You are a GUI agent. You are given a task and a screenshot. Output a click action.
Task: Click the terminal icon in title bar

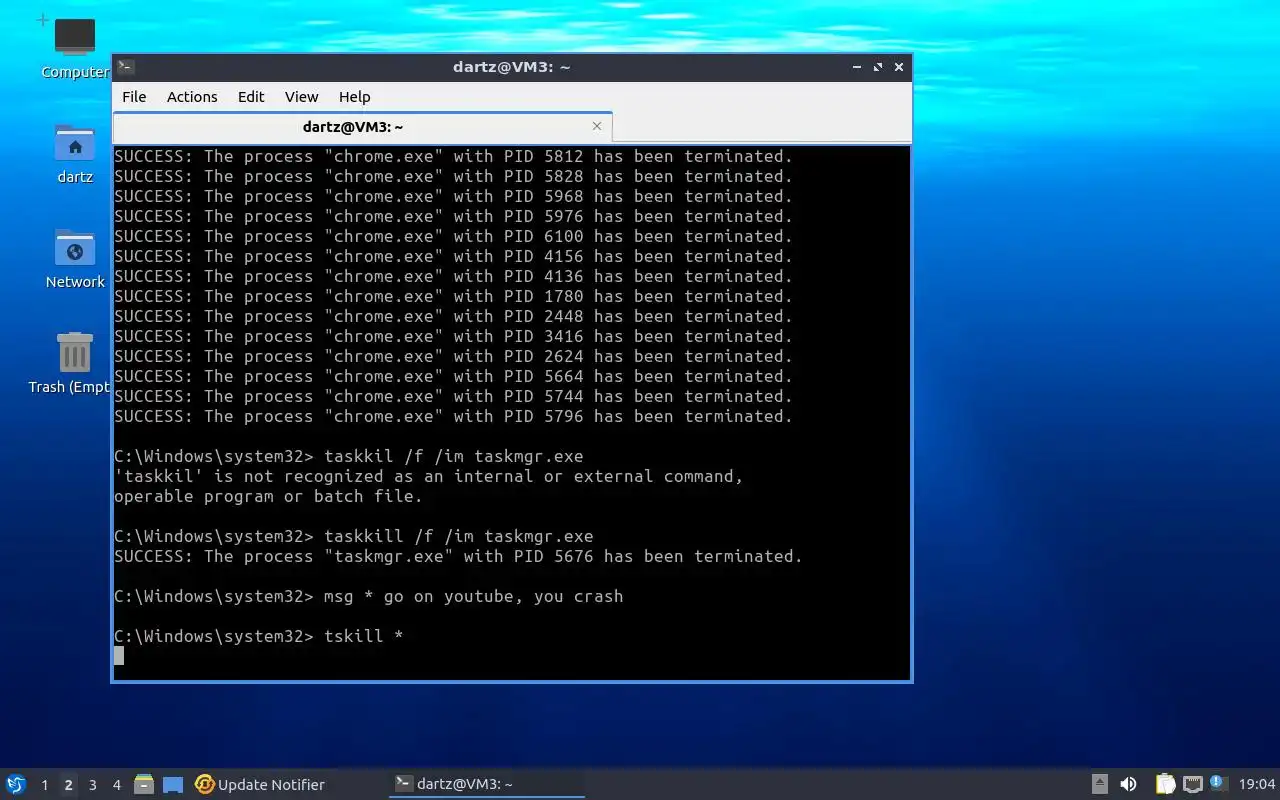coord(126,67)
